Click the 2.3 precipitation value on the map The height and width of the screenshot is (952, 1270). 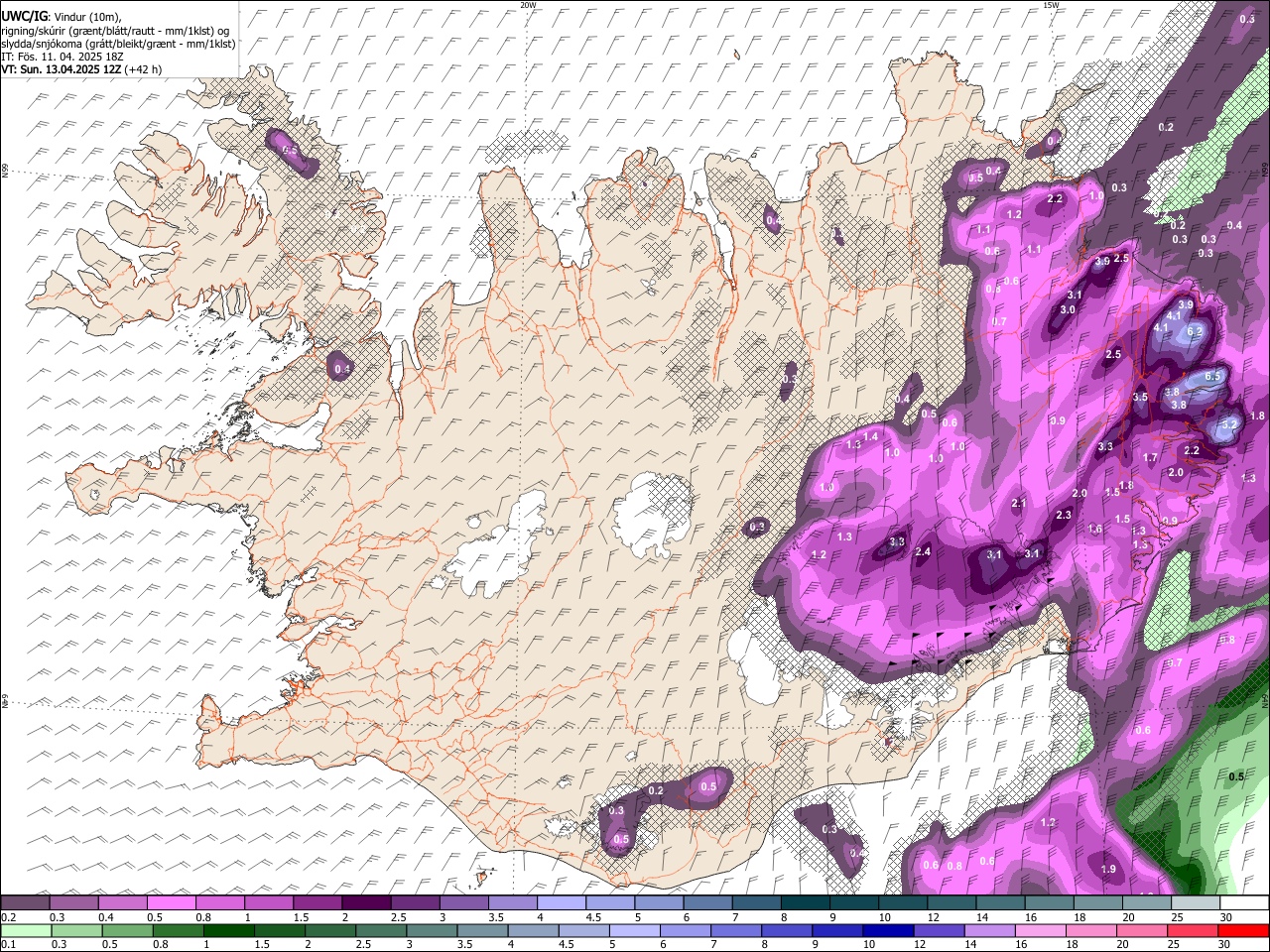point(1064,515)
